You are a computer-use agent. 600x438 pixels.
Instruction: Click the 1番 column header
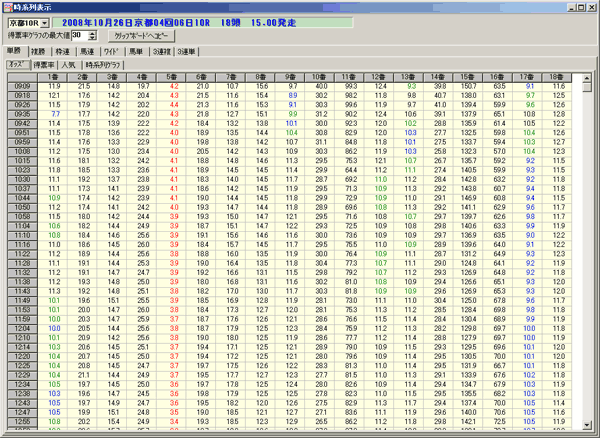tap(52, 77)
